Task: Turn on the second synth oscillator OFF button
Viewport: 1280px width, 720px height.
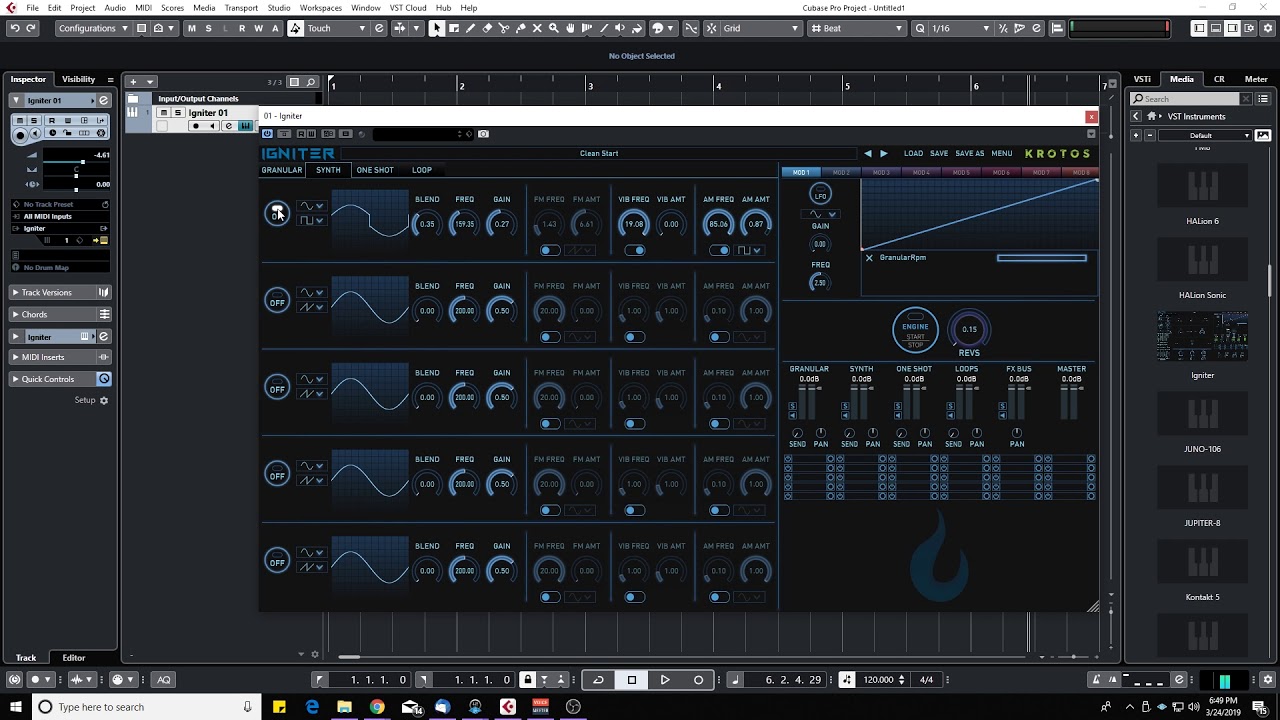Action: coord(277,302)
